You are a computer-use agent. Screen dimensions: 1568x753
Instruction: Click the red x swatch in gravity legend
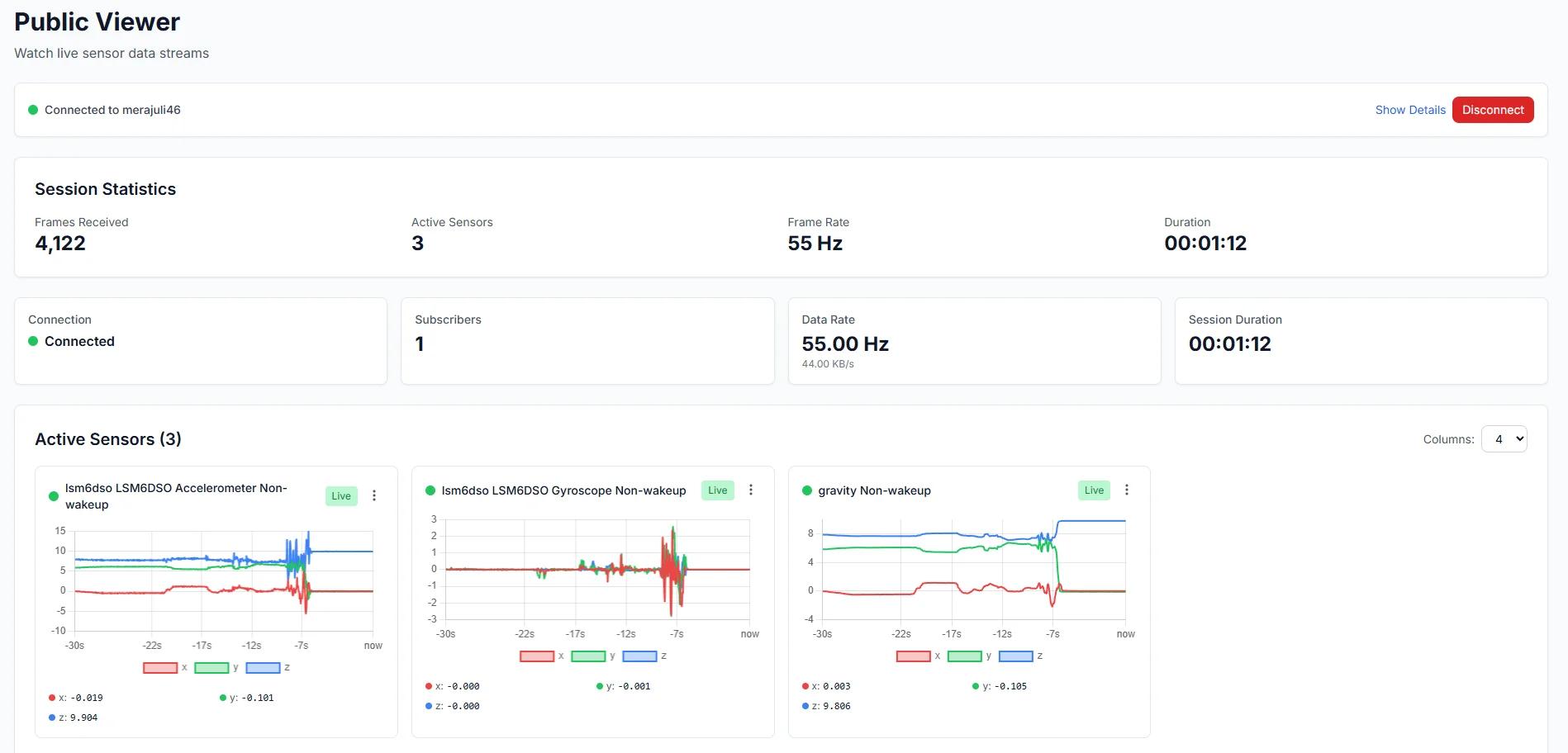[x=913, y=656]
